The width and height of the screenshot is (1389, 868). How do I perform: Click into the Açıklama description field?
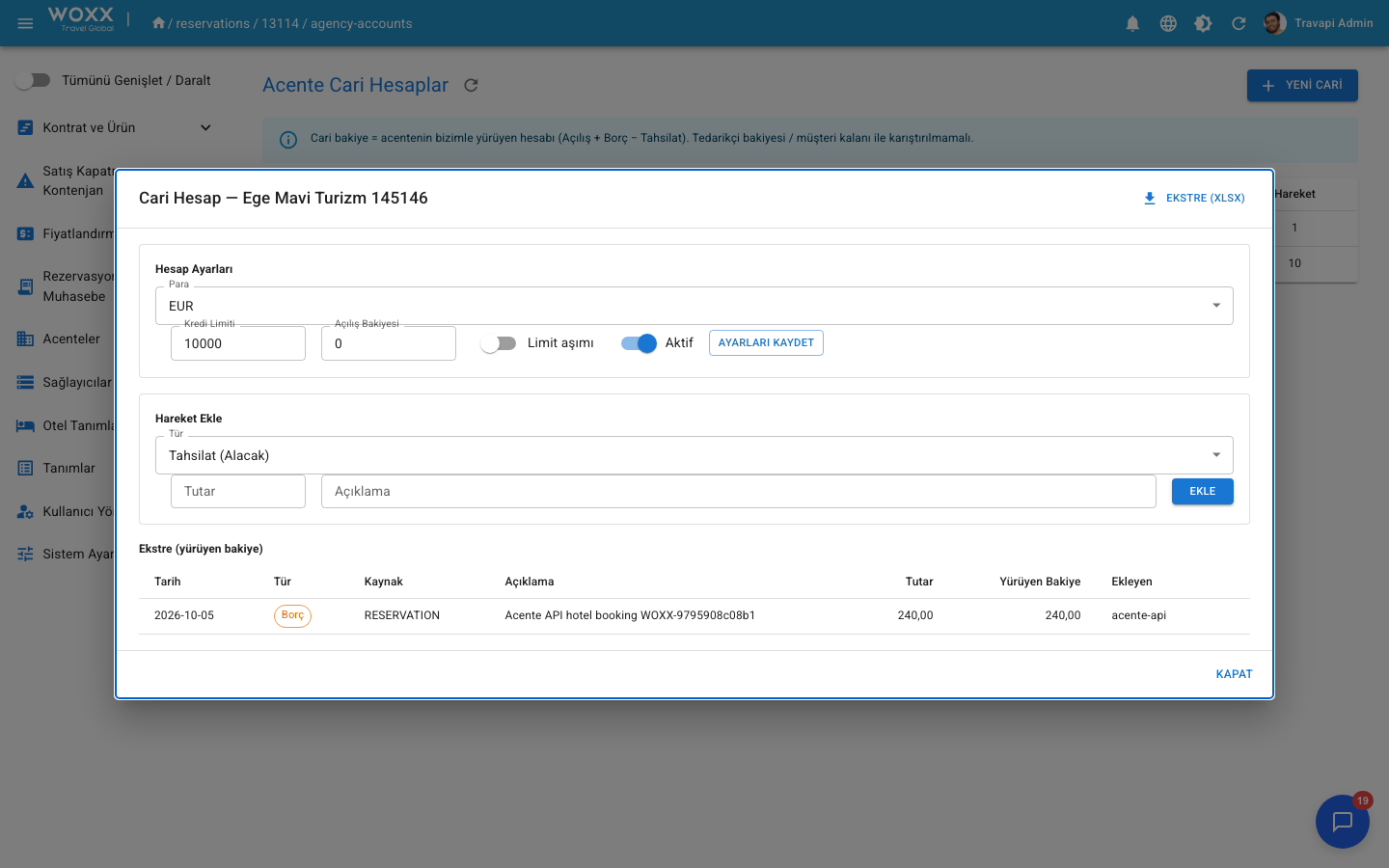pyautogui.click(x=739, y=492)
